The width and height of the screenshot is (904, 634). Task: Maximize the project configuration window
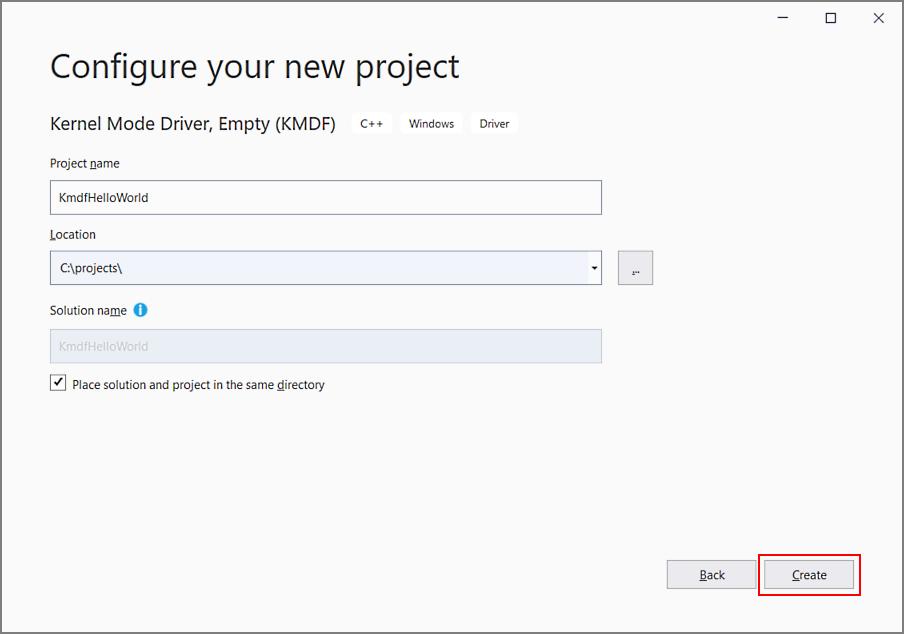[x=830, y=18]
